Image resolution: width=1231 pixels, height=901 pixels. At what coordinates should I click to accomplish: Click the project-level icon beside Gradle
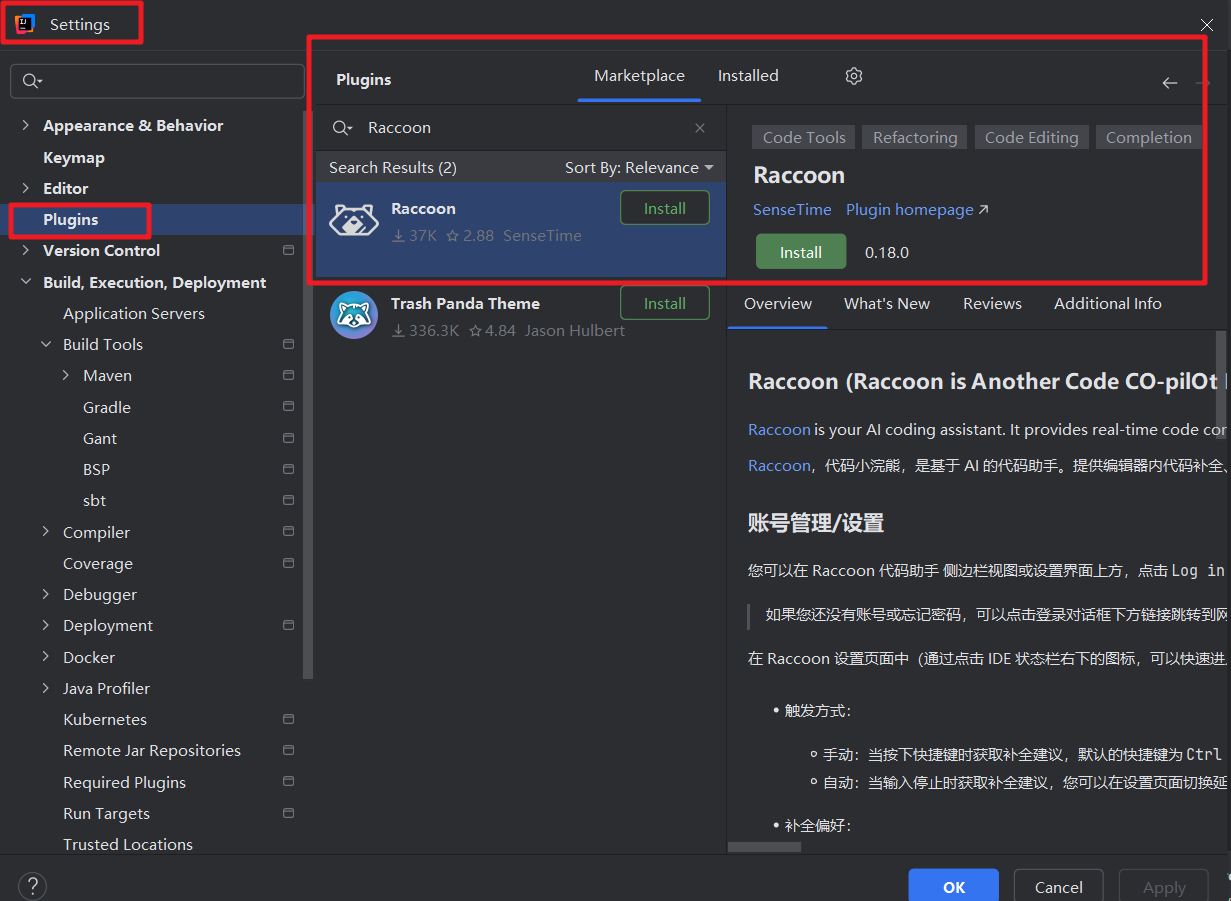point(288,407)
